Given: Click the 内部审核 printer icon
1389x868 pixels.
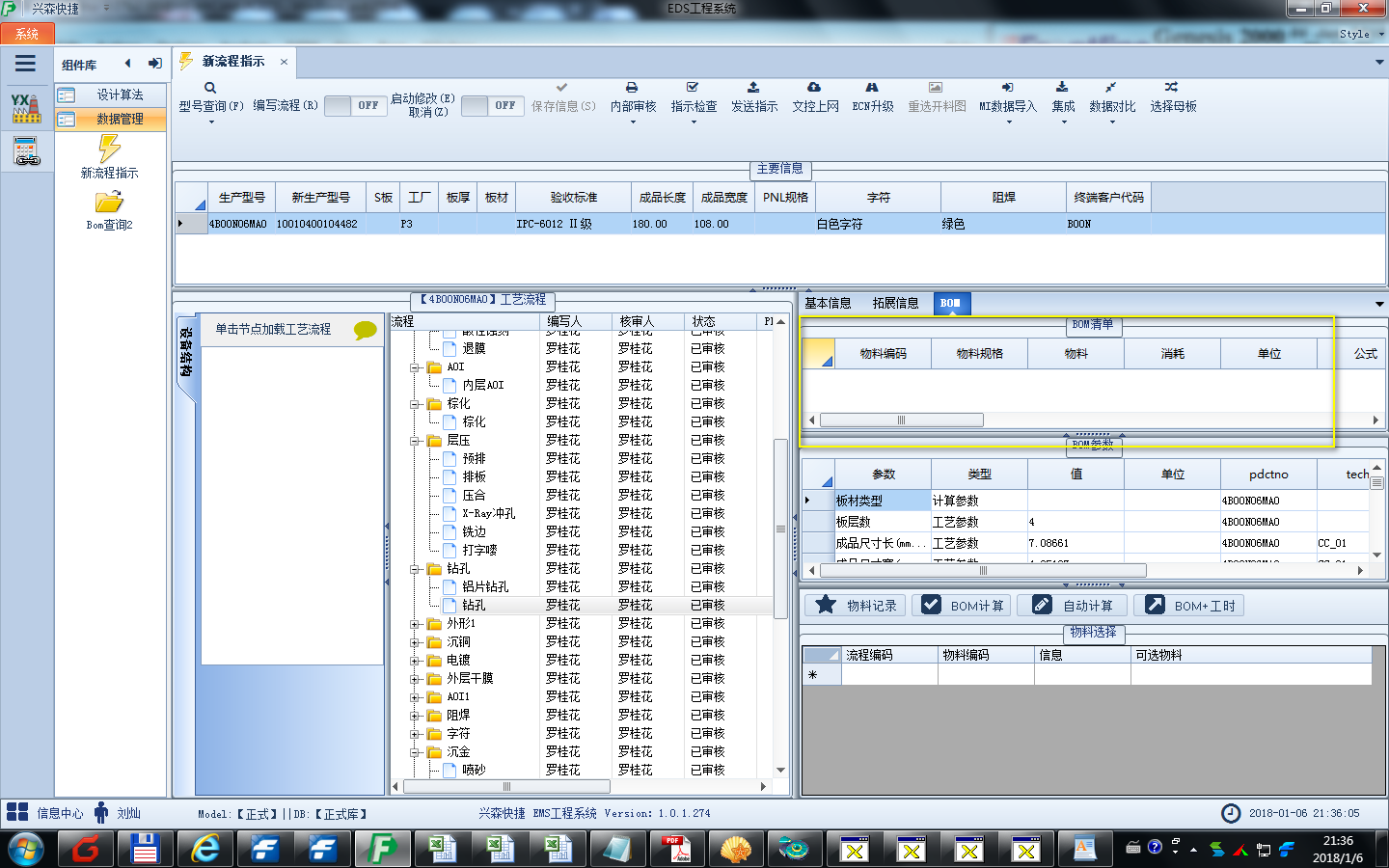Looking at the screenshot, I should click(x=632, y=87).
